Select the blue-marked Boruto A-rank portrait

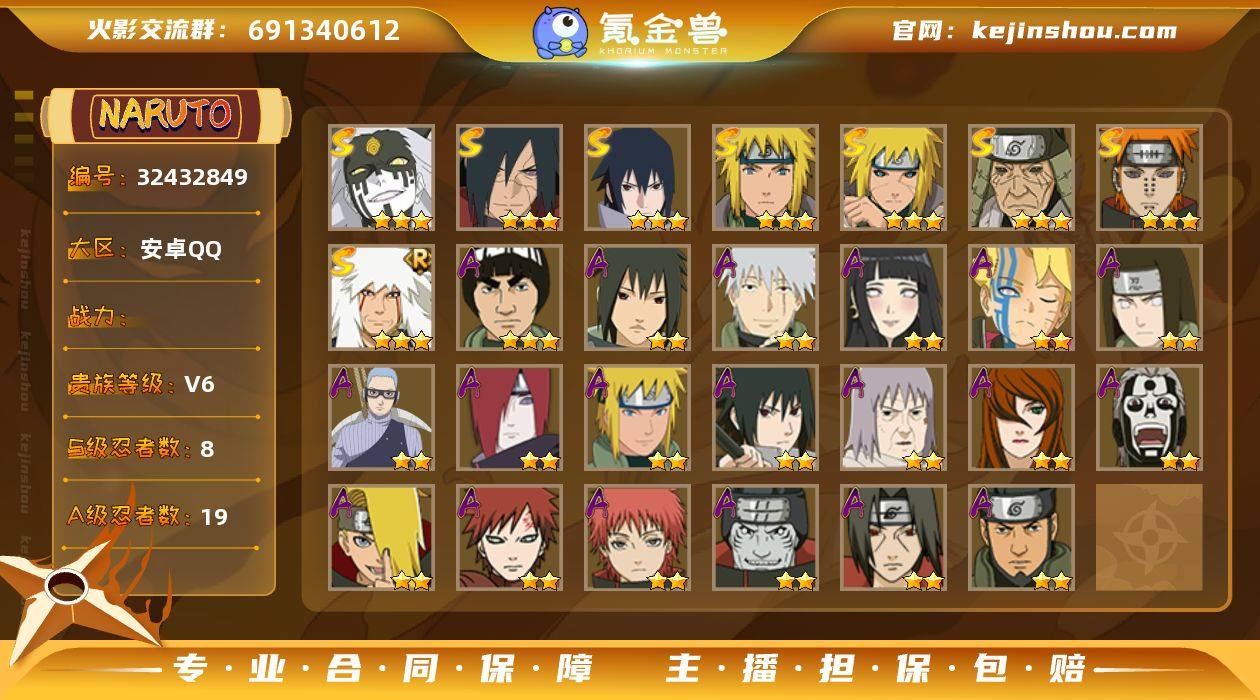coord(1022,298)
